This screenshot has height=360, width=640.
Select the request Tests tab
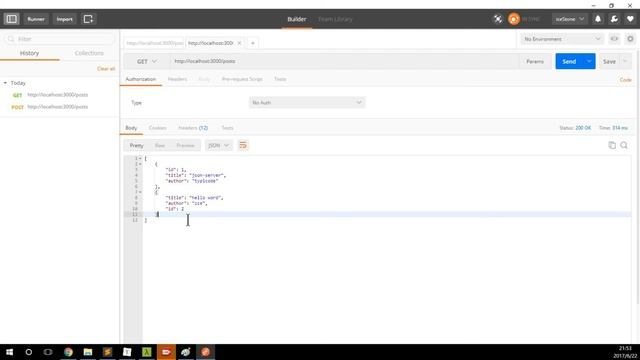[x=280, y=79]
